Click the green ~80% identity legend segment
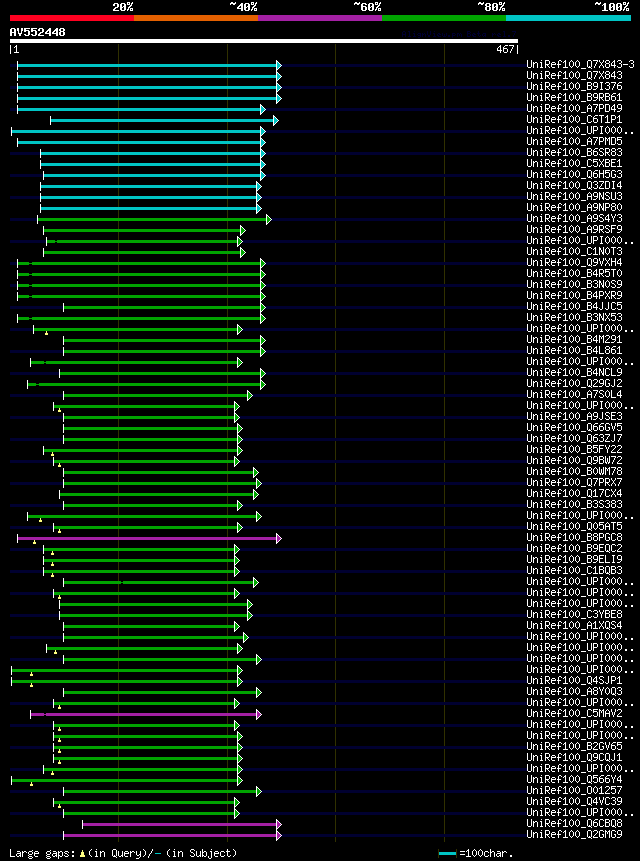 (444, 18)
